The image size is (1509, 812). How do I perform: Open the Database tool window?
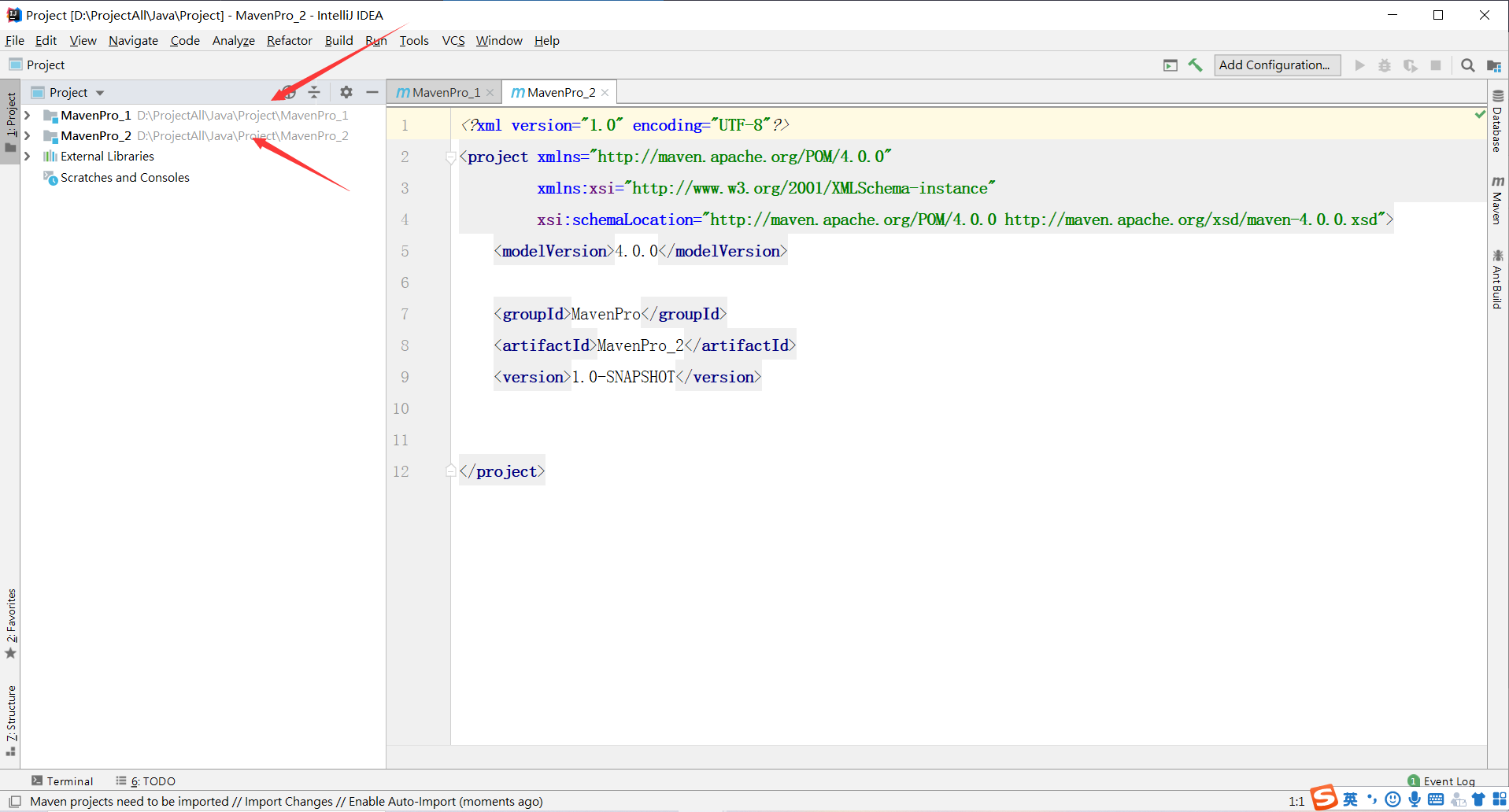pos(1497,121)
